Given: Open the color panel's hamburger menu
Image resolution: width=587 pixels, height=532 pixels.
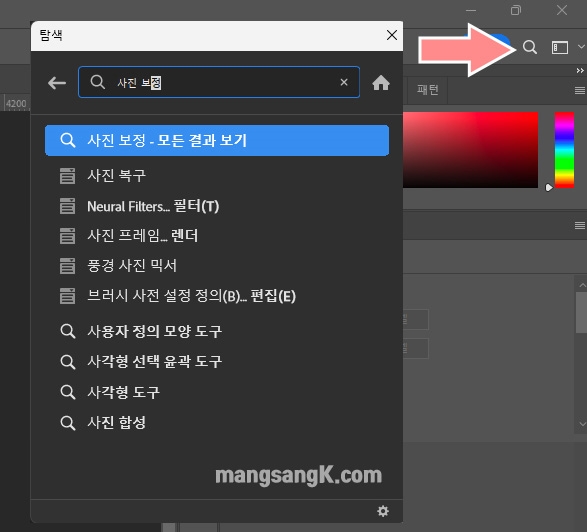Looking at the screenshot, I should point(580,90).
